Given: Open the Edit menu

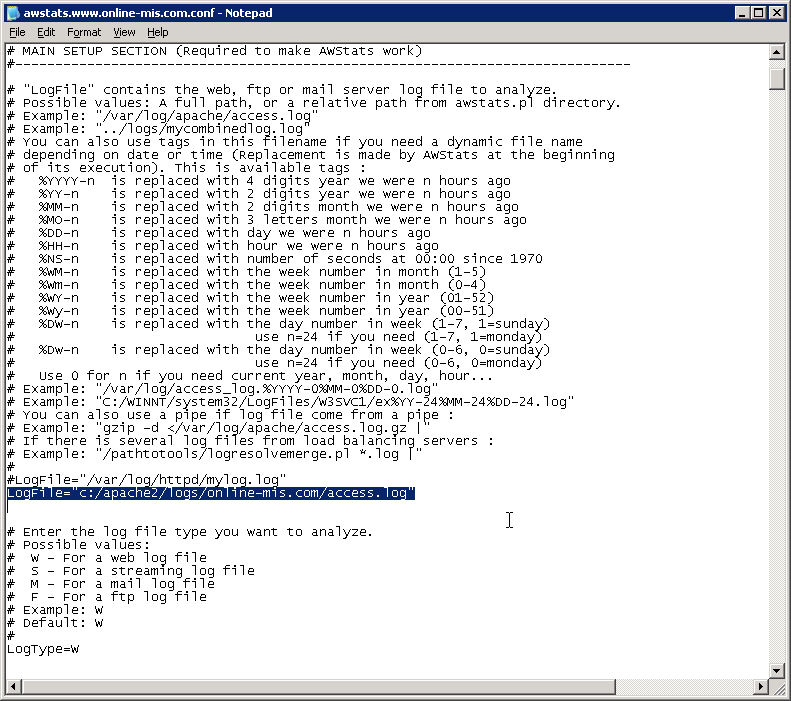Looking at the screenshot, I should (x=46, y=32).
